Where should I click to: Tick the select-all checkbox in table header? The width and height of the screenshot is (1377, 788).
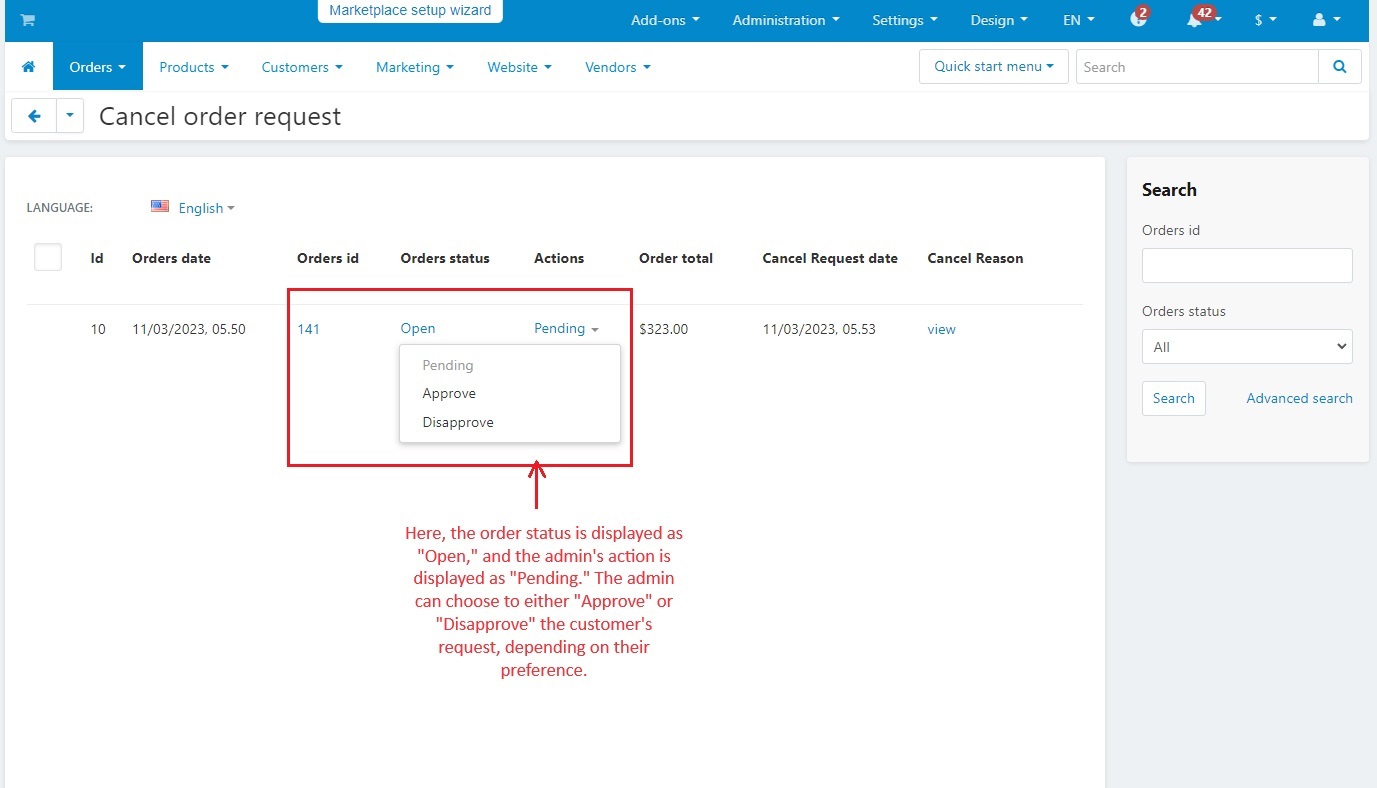(x=48, y=258)
